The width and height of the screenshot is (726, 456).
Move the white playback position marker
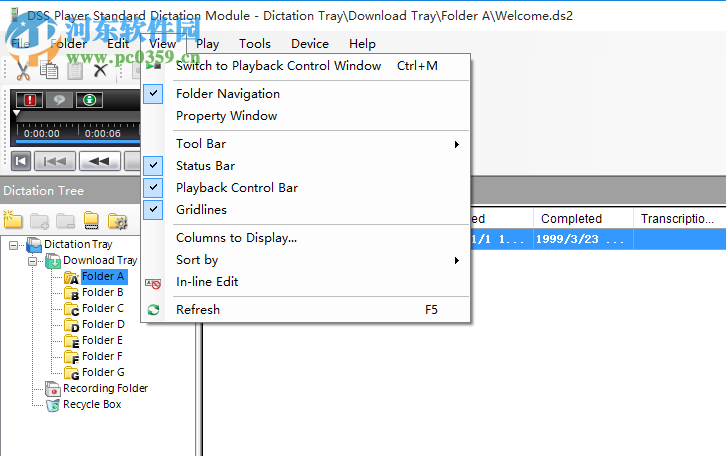[17, 113]
